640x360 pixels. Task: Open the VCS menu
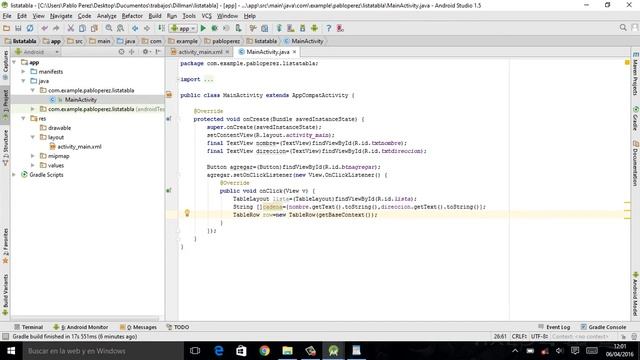click(207, 16)
